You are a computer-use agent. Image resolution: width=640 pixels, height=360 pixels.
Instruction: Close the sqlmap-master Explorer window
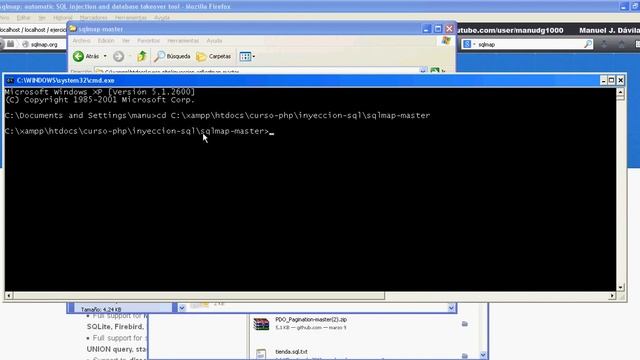point(449,29)
